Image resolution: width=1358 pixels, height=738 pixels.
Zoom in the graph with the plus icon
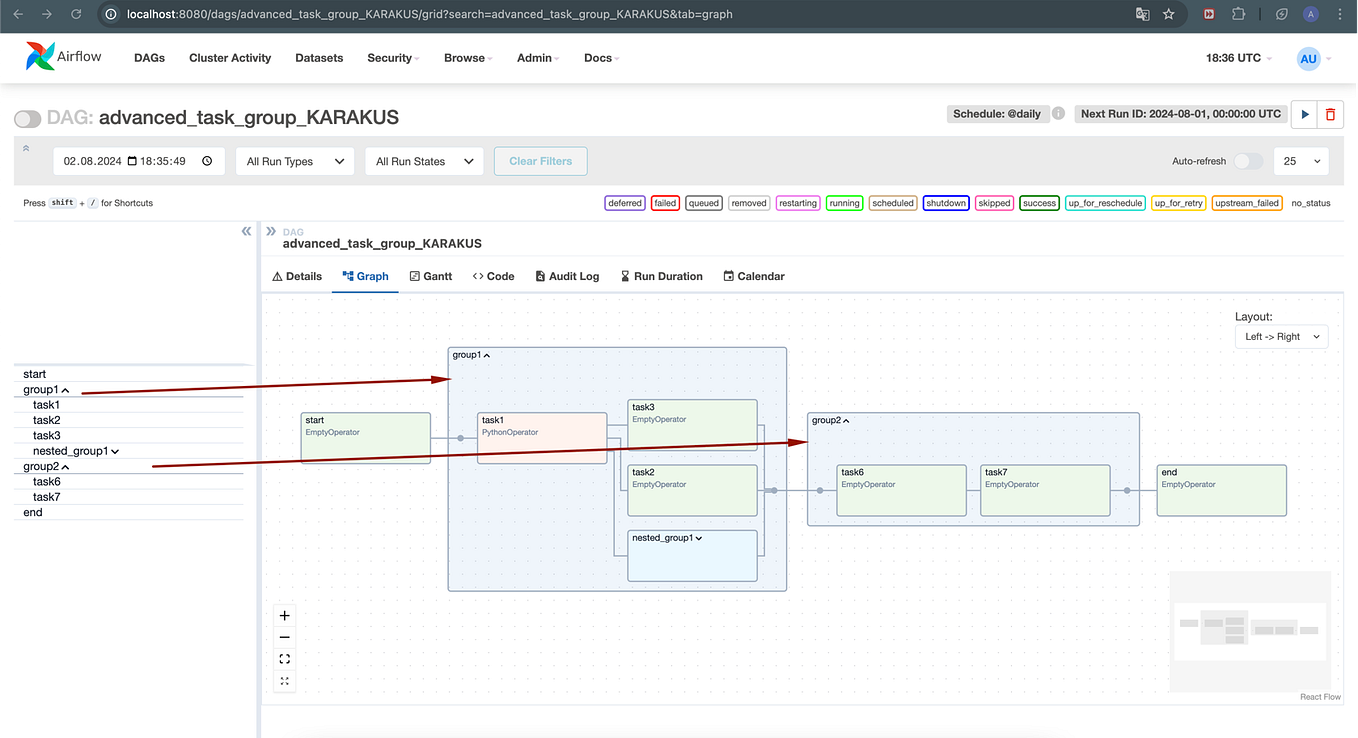point(285,616)
